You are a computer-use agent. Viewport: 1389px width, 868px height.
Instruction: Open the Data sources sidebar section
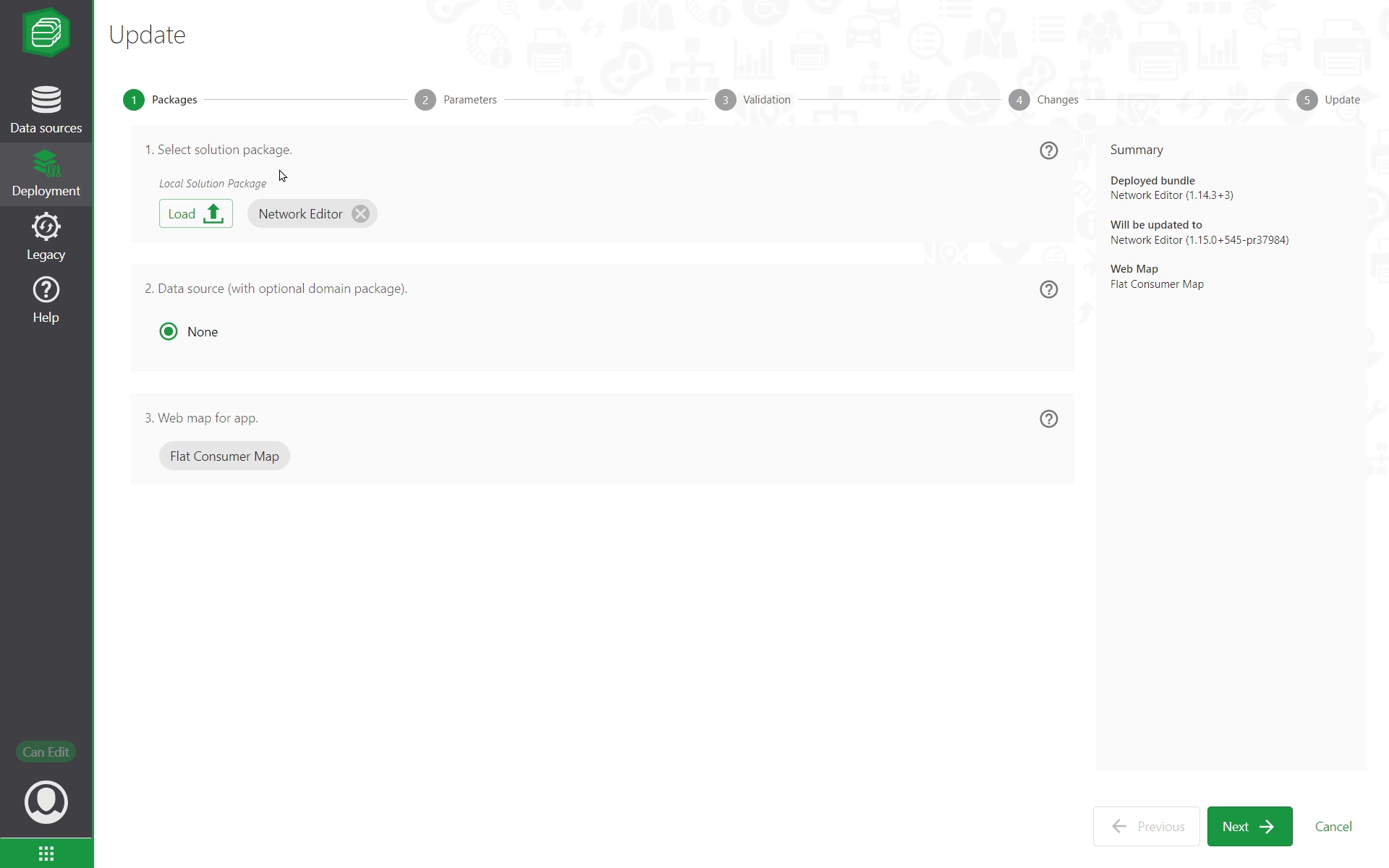(x=46, y=110)
